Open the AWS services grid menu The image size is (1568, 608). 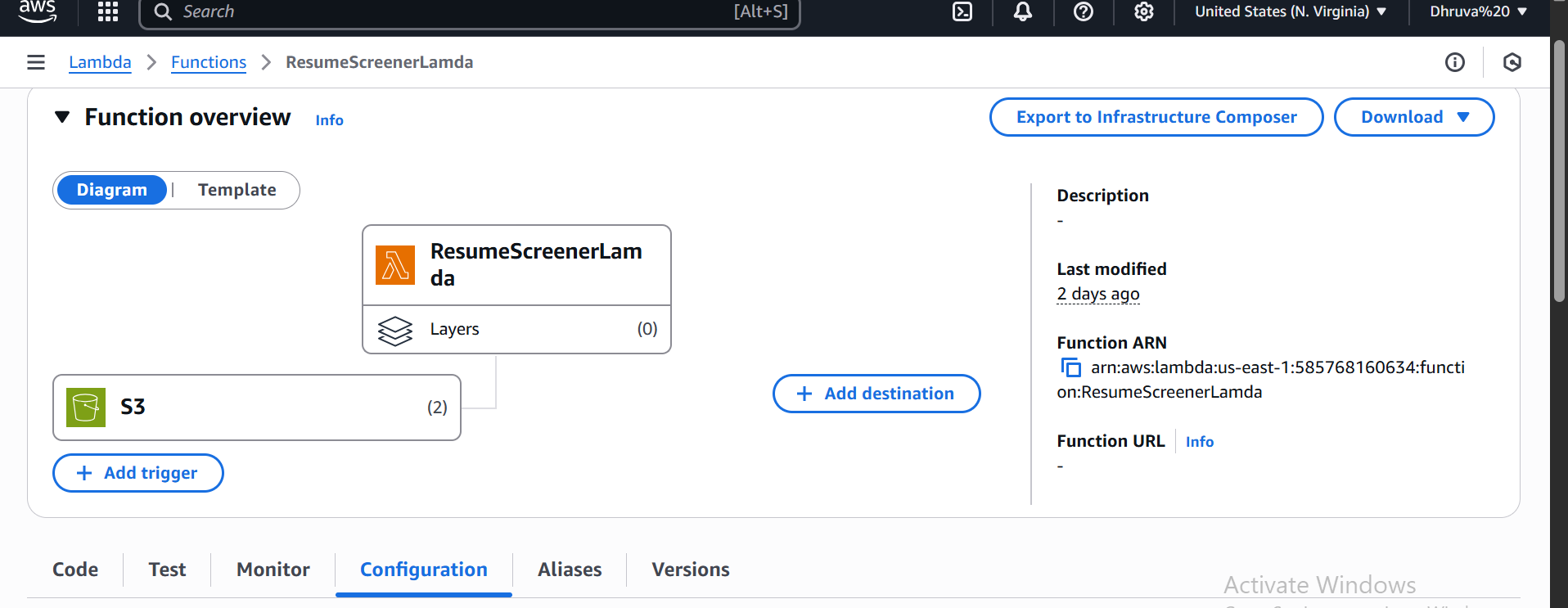(x=108, y=11)
